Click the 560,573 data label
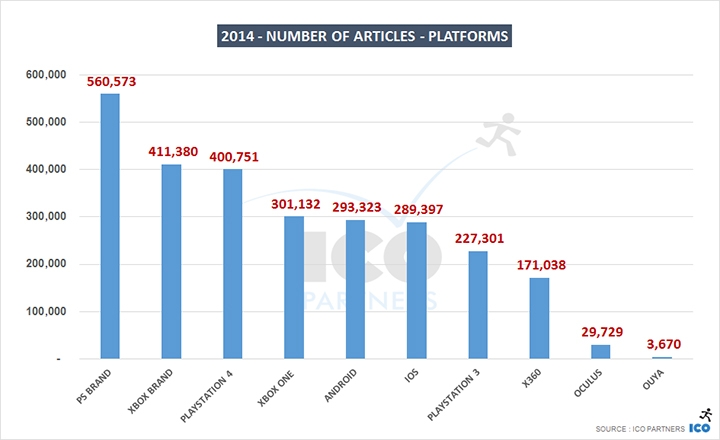This screenshot has height=440, width=720. point(110,80)
